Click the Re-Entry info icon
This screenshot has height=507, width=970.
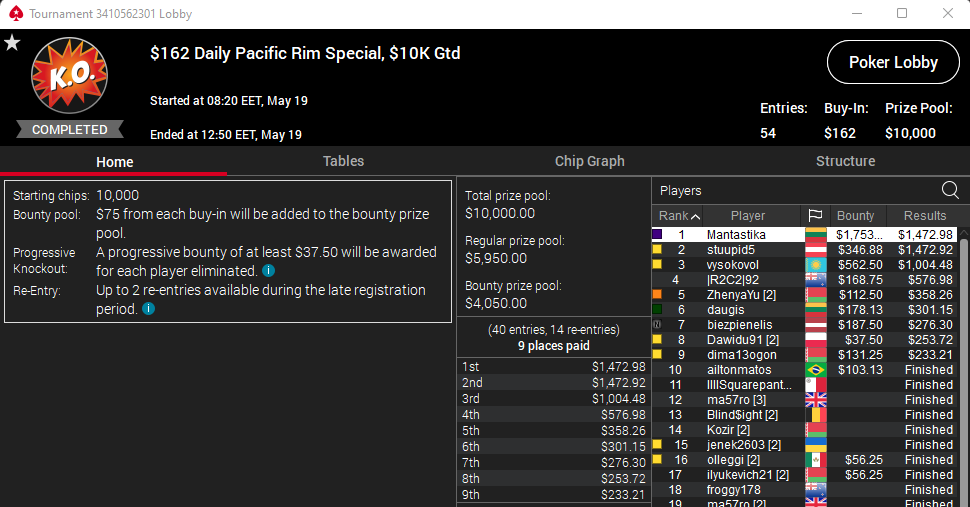click(x=148, y=310)
